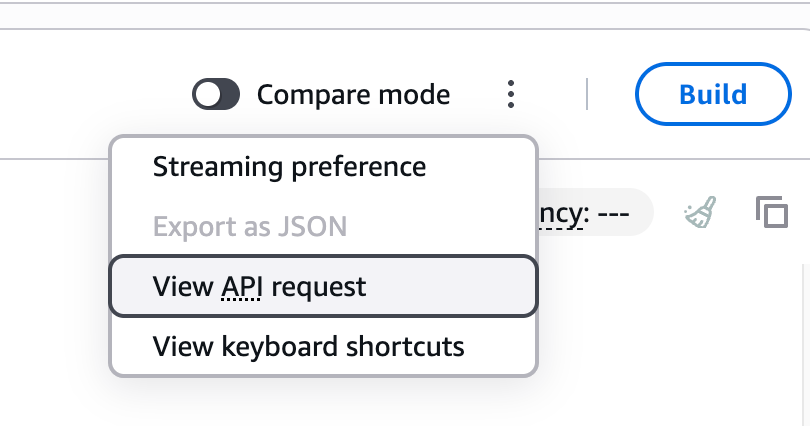Click the round knob of Compare toggle
The width and height of the screenshot is (810, 426).
point(206,95)
